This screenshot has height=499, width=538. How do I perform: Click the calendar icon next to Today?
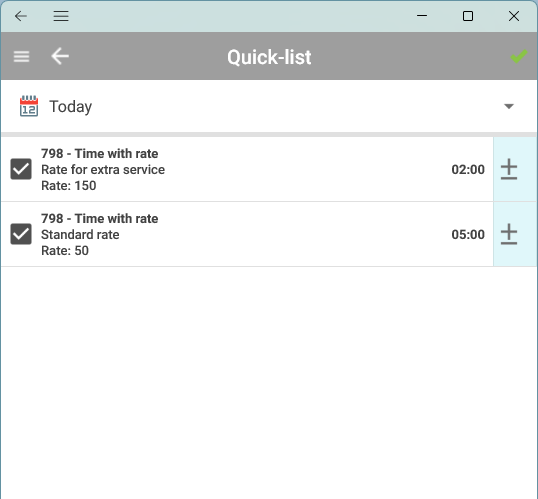[29, 106]
